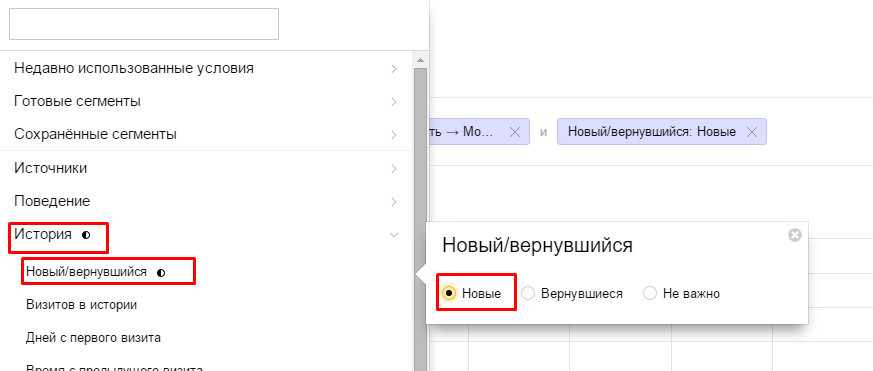Viewport: 873px width, 371px height.
Task: Close the Новый/вернувшийся popup
Action: (x=795, y=235)
